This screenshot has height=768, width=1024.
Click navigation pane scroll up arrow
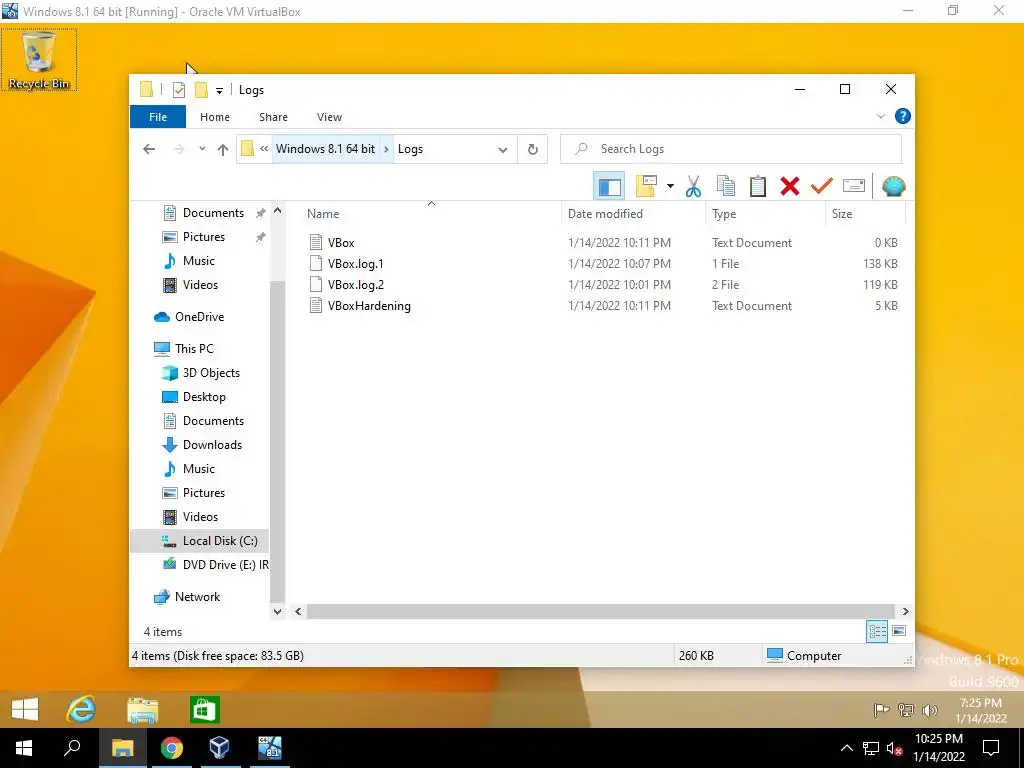pyautogui.click(x=278, y=211)
